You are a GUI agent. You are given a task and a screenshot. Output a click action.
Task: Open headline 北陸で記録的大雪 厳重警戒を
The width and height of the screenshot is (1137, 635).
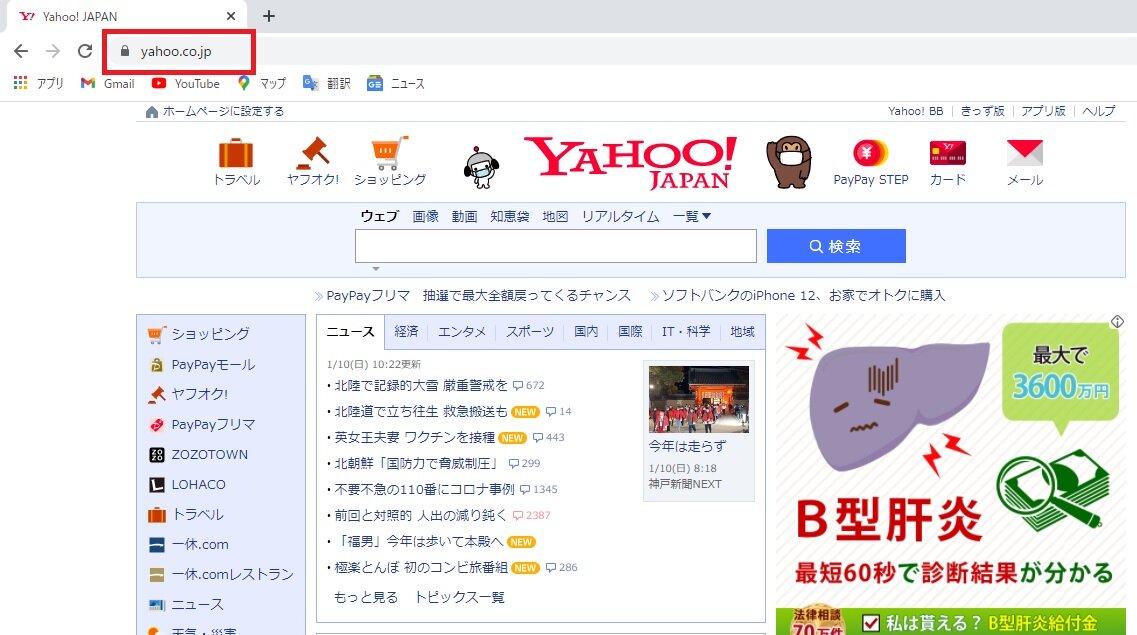click(x=421, y=386)
